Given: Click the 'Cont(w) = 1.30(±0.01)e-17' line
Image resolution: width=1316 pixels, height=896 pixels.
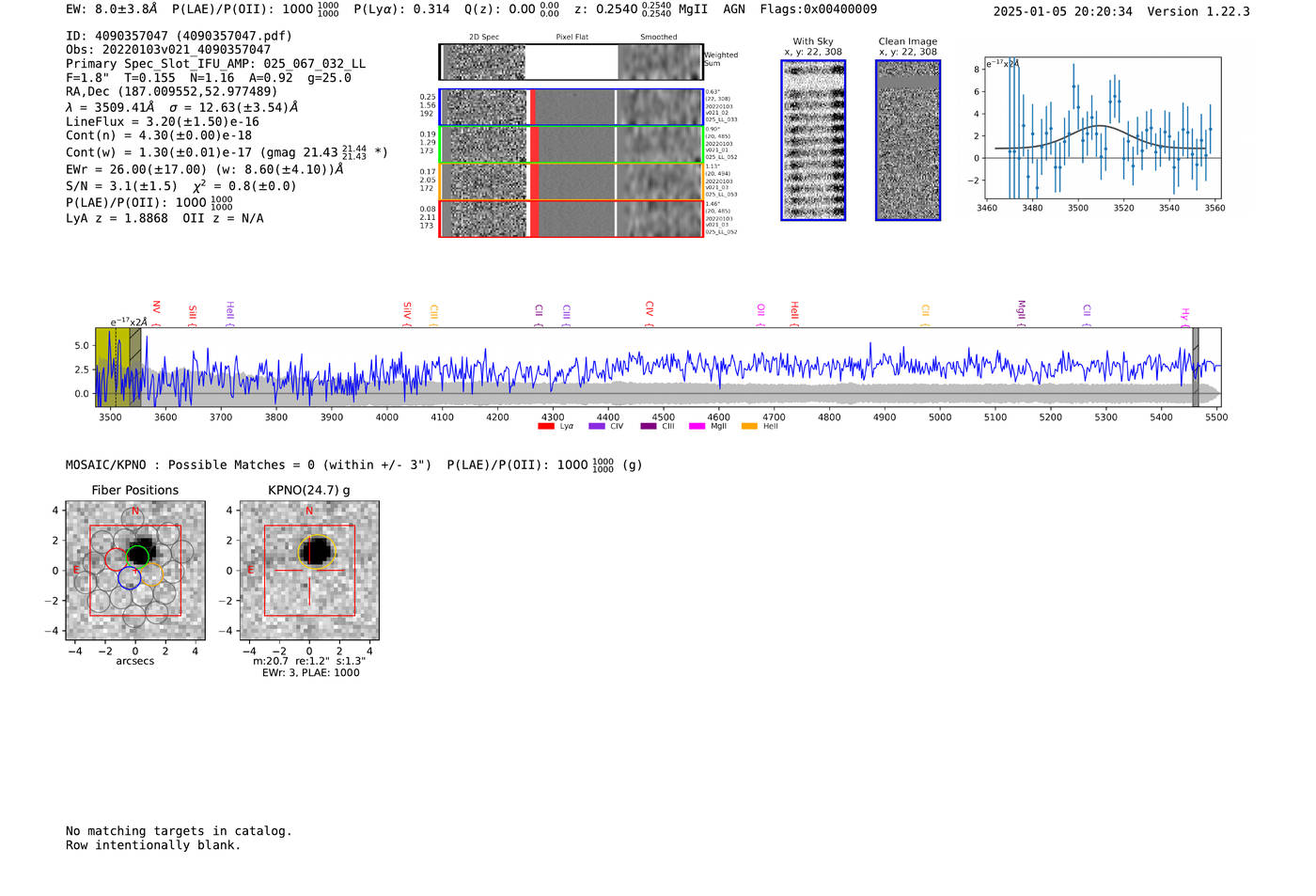Looking at the screenshot, I should pyautogui.click(x=227, y=151).
